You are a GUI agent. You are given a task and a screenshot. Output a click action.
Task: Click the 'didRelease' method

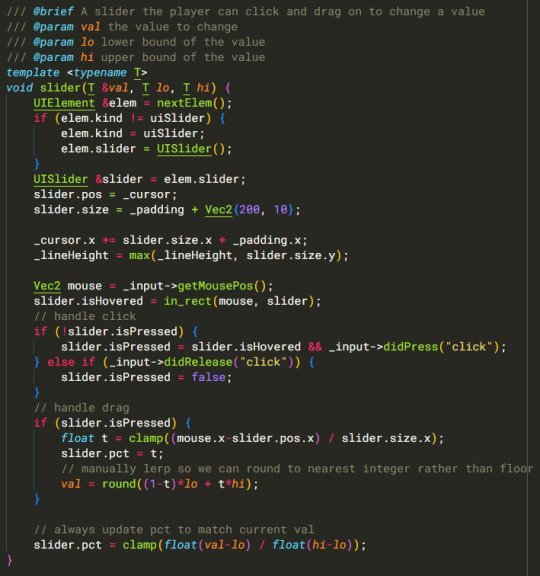pos(198,362)
